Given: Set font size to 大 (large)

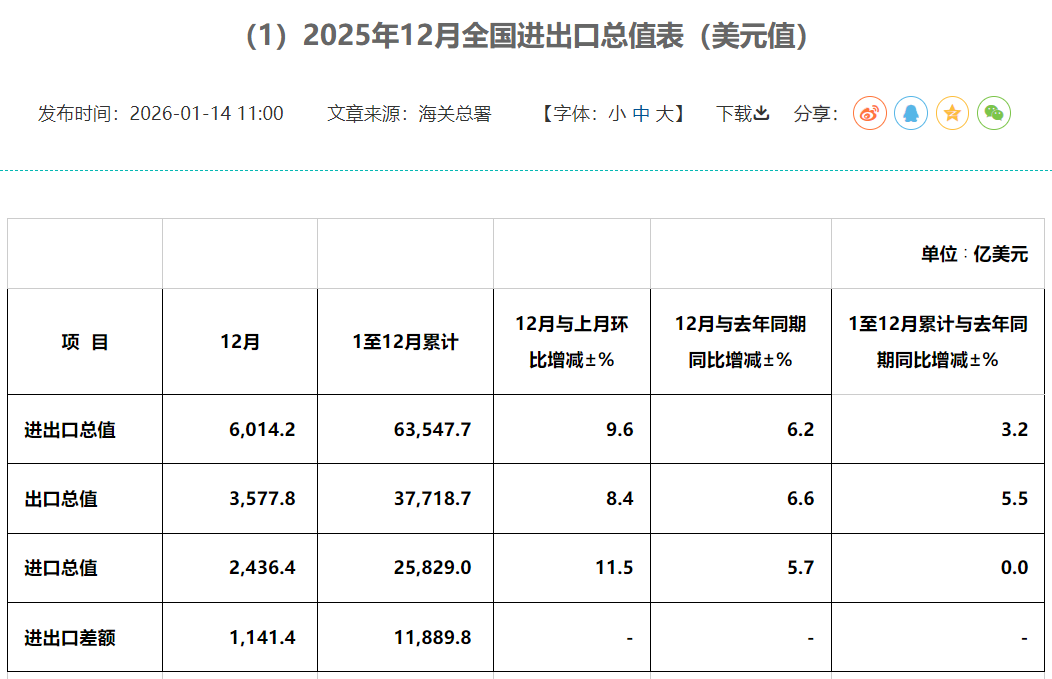Looking at the screenshot, I should [x=664, y=114].
